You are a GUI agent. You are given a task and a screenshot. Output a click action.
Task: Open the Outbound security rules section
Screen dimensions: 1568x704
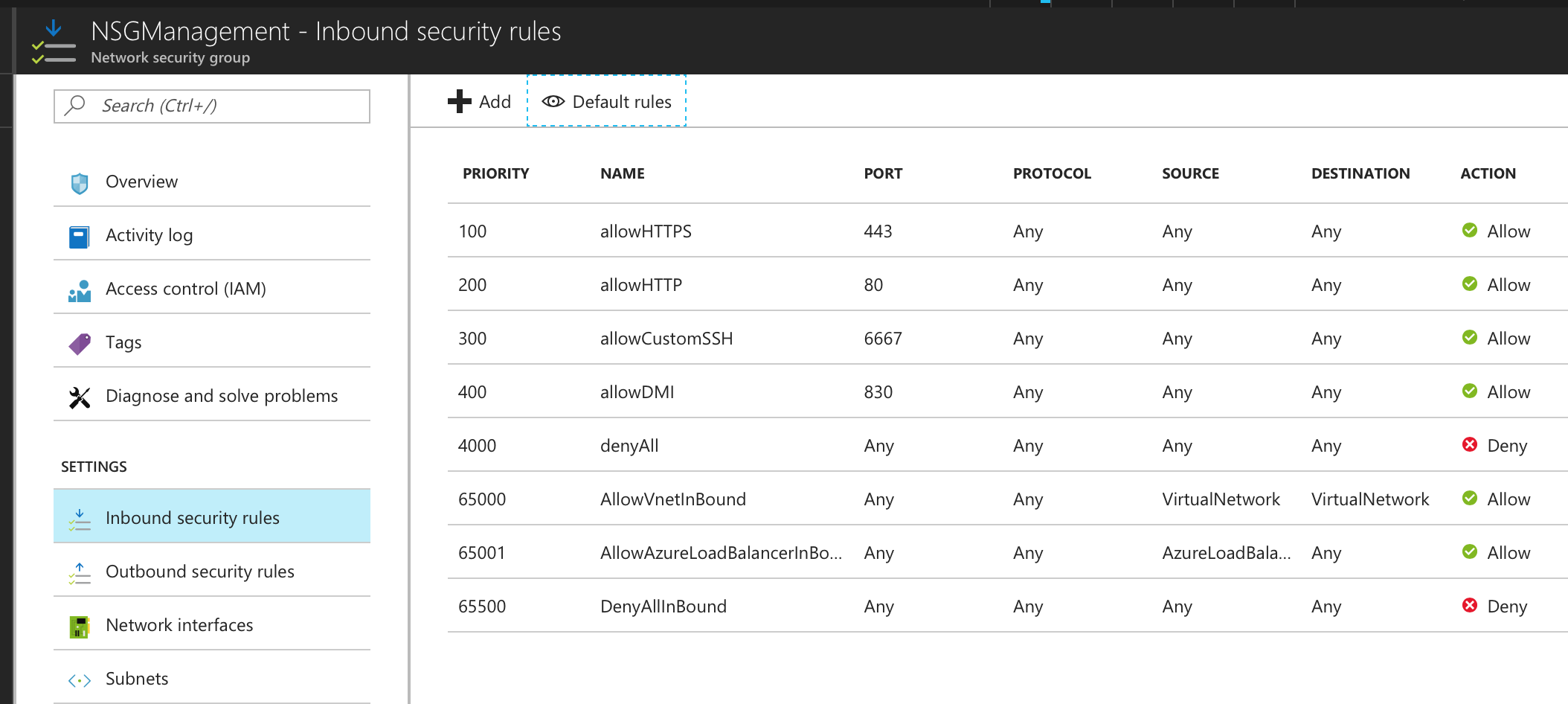click(200, 572)
